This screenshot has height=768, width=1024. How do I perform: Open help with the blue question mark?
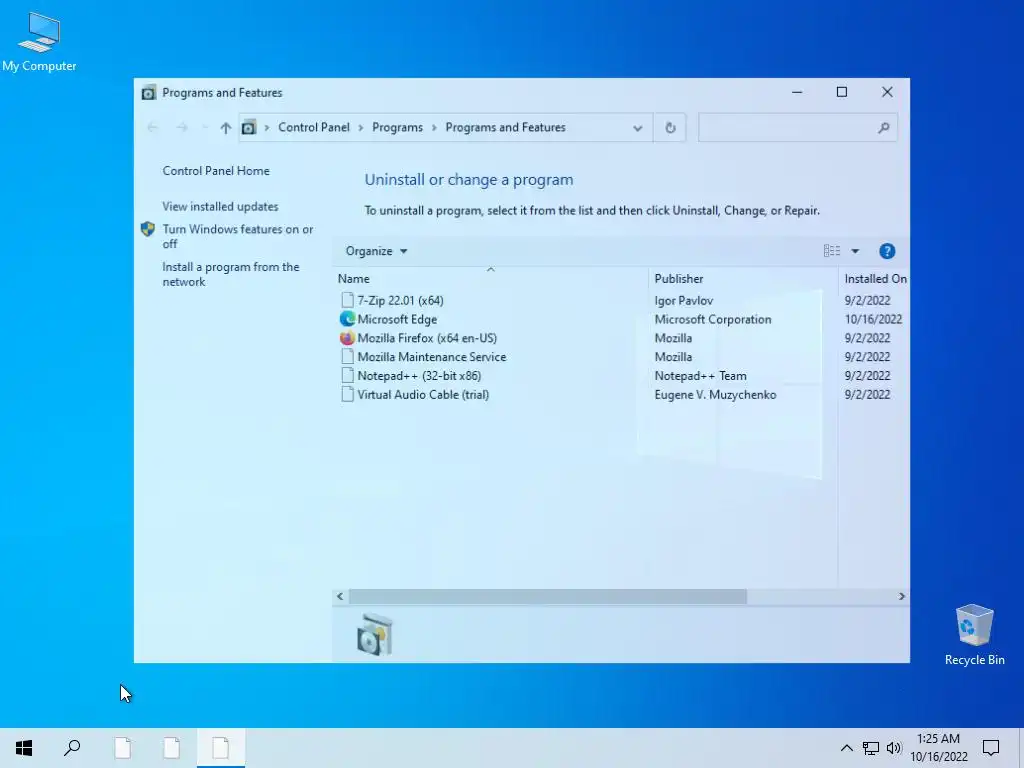(x=887, y=251)
